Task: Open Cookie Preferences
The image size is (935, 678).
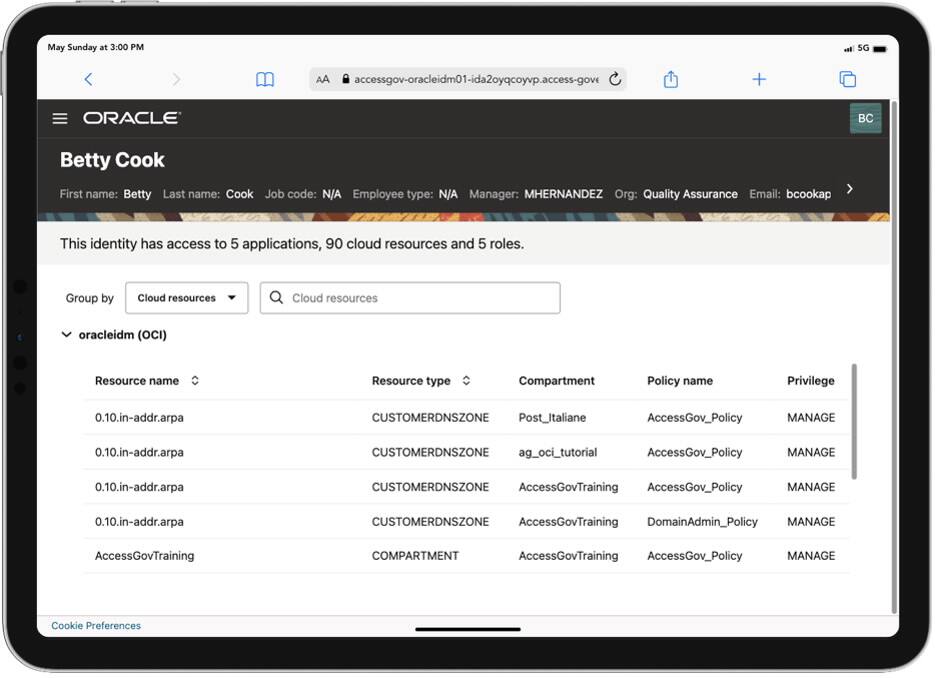Action: click(x=96, y=625)
